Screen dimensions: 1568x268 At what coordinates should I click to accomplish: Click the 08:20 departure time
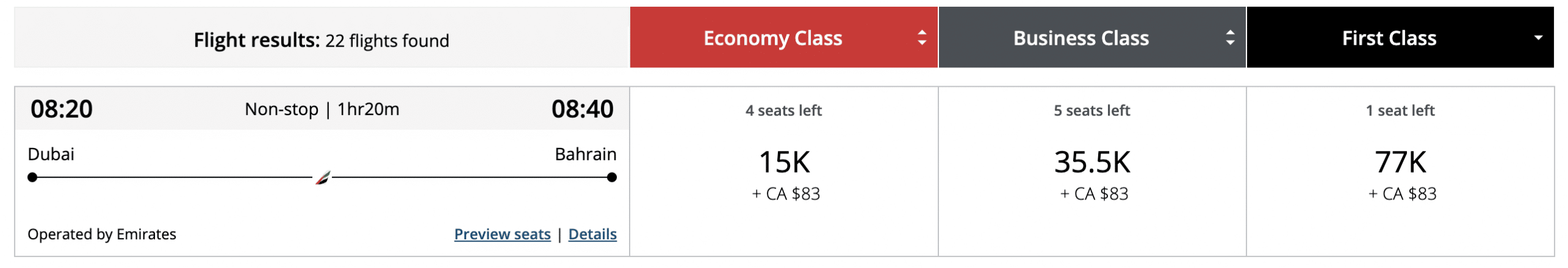pyautogui.click(x=61, y=110)
